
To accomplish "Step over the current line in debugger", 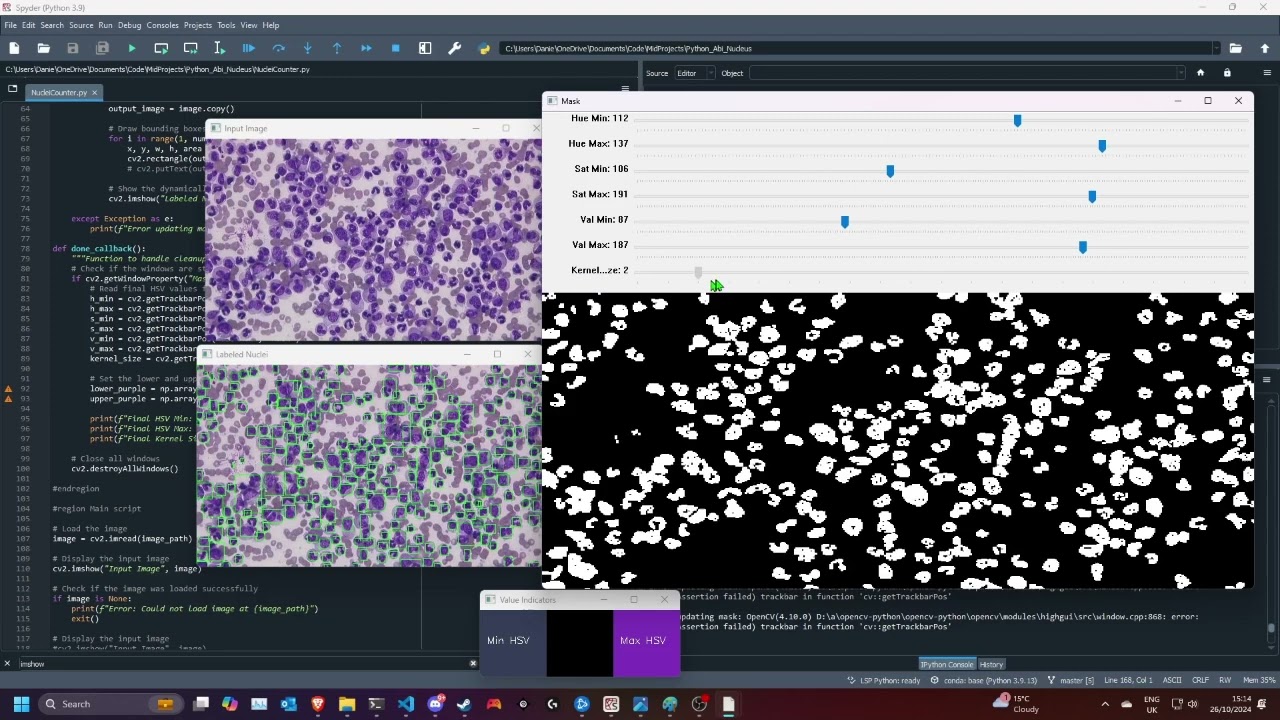I will [x=278, y=48].
